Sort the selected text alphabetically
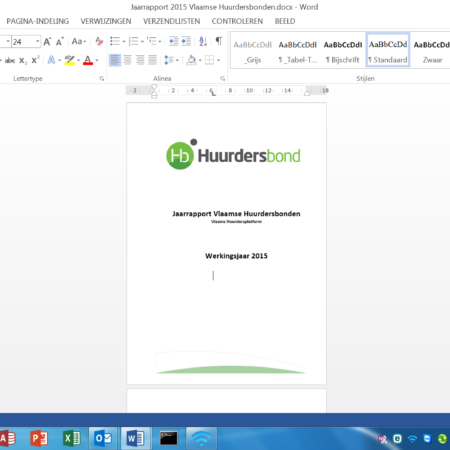The image size is (450, 450). 203,41
